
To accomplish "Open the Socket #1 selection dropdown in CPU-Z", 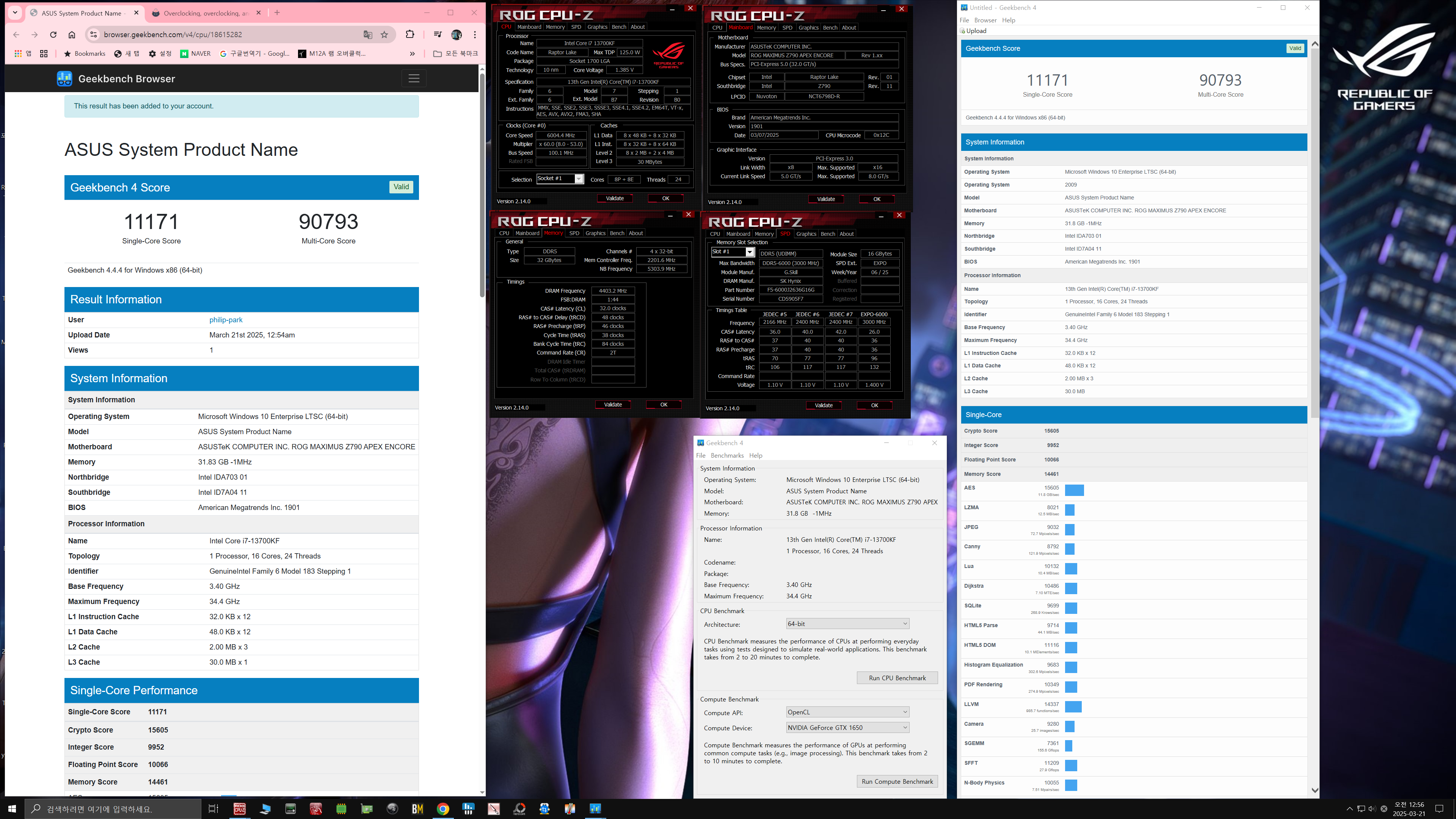I will (560, 179).
